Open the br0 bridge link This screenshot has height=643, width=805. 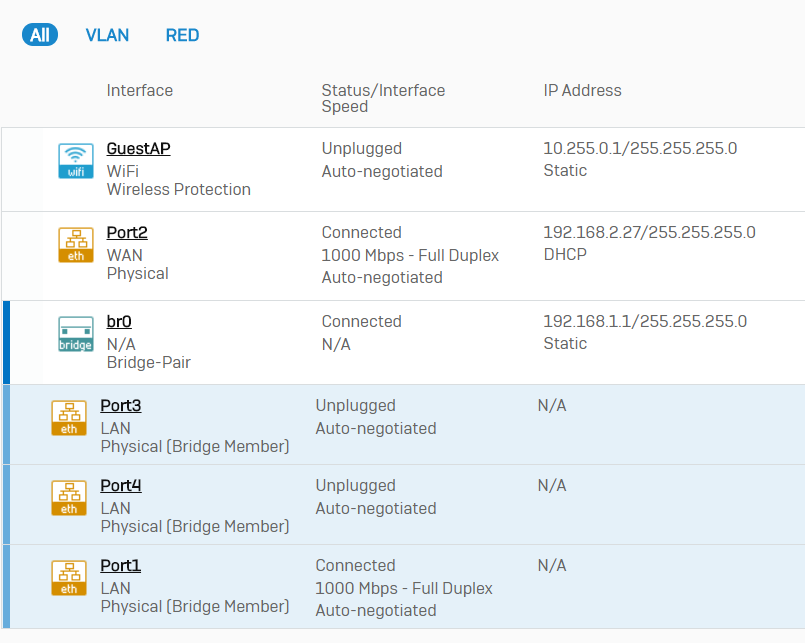pos(119,322)
